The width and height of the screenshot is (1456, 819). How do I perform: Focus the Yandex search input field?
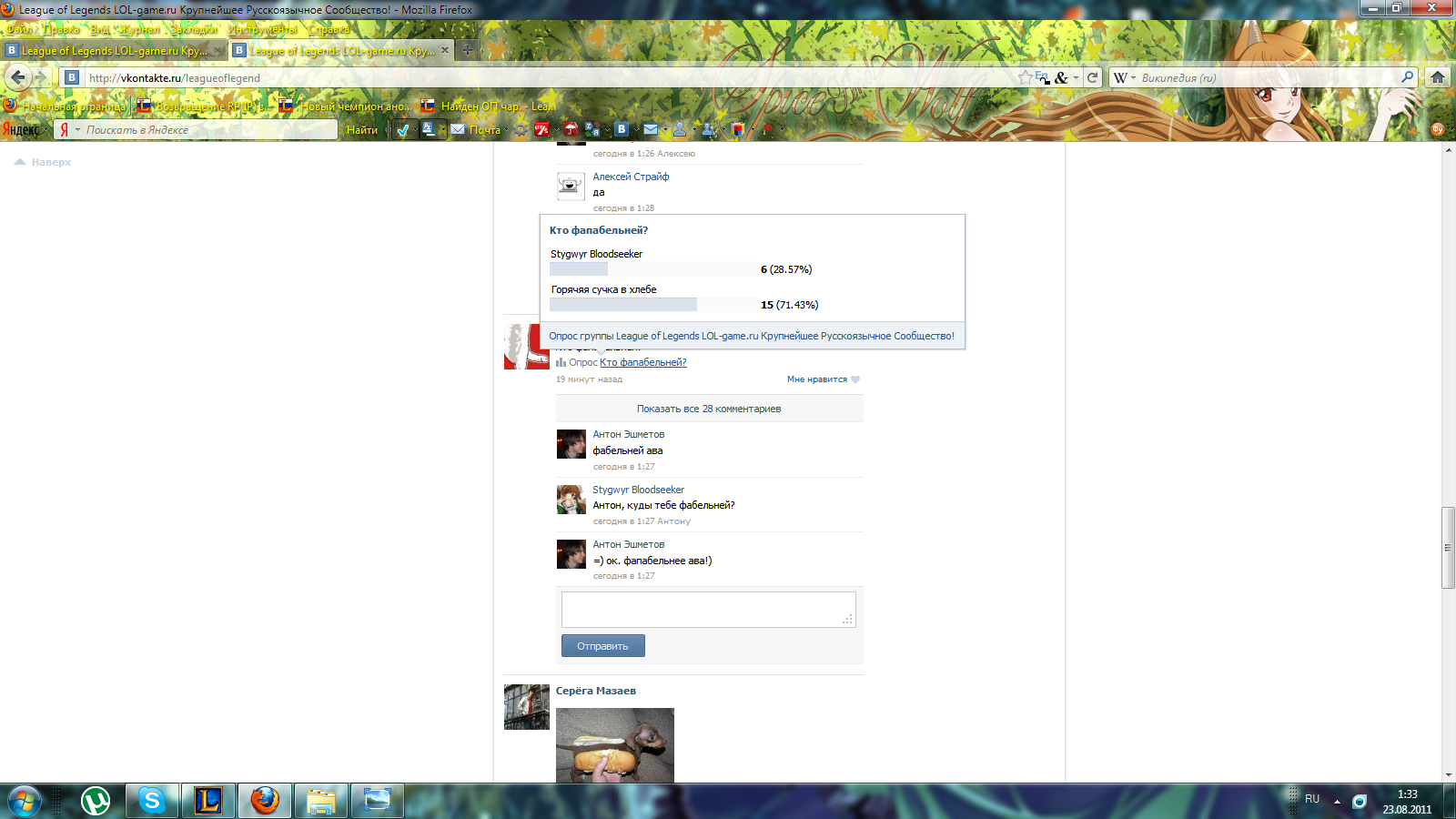coord(209,130)
